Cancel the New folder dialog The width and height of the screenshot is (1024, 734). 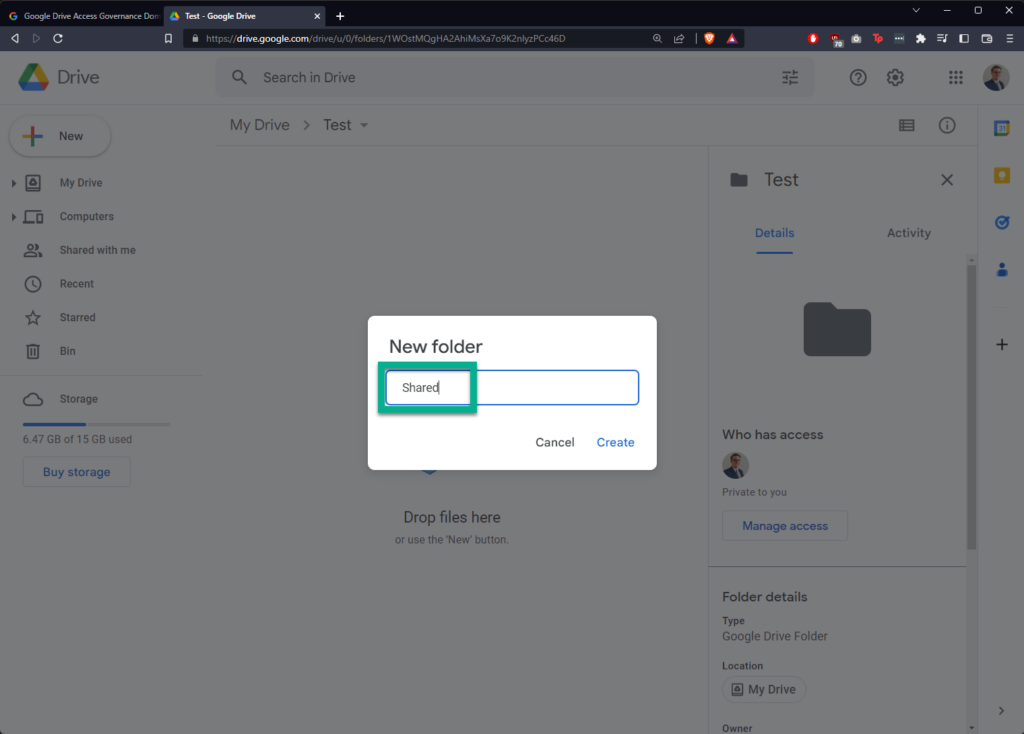pos(554,442)
